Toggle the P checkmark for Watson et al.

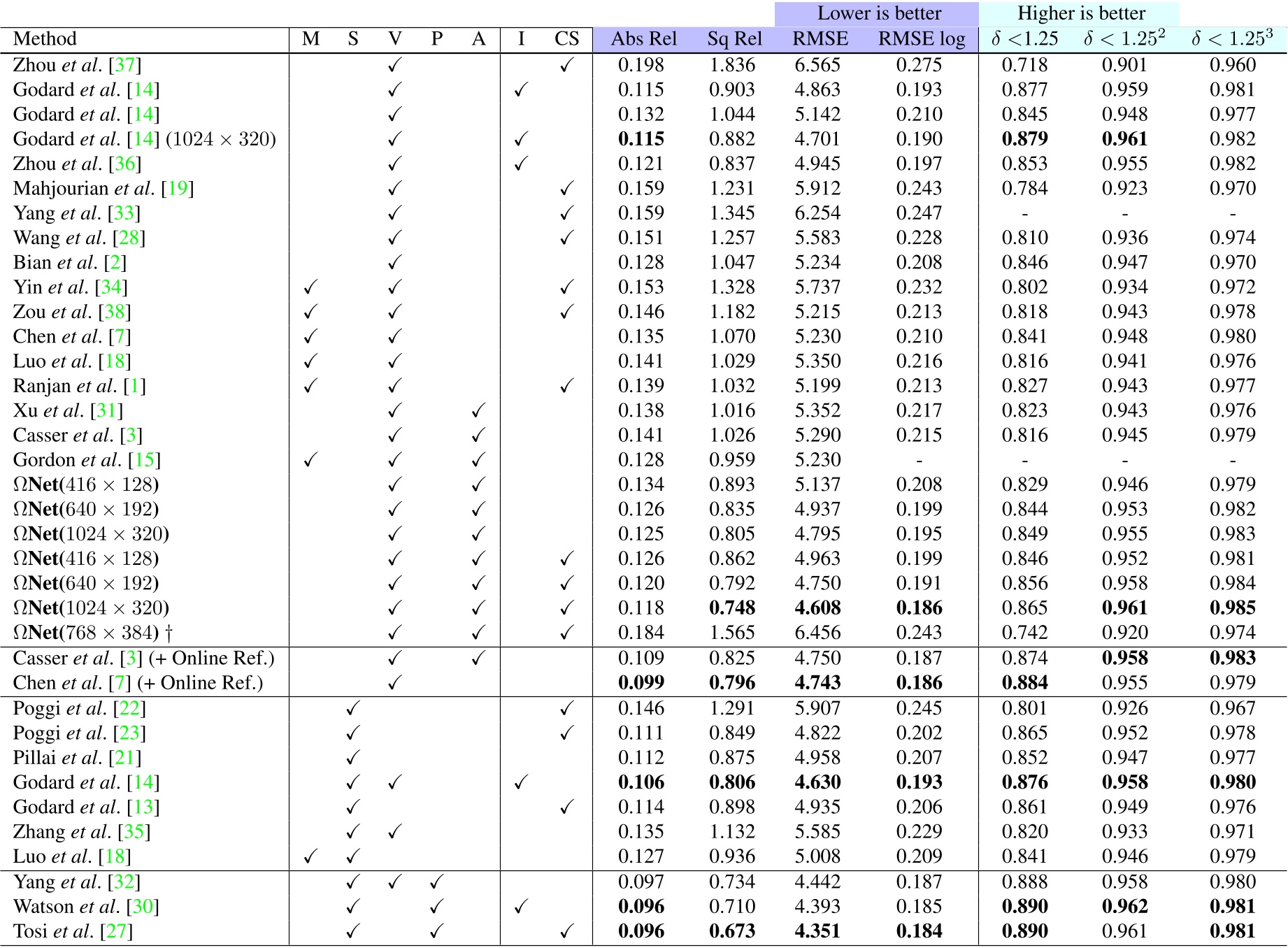click(435, 907)
